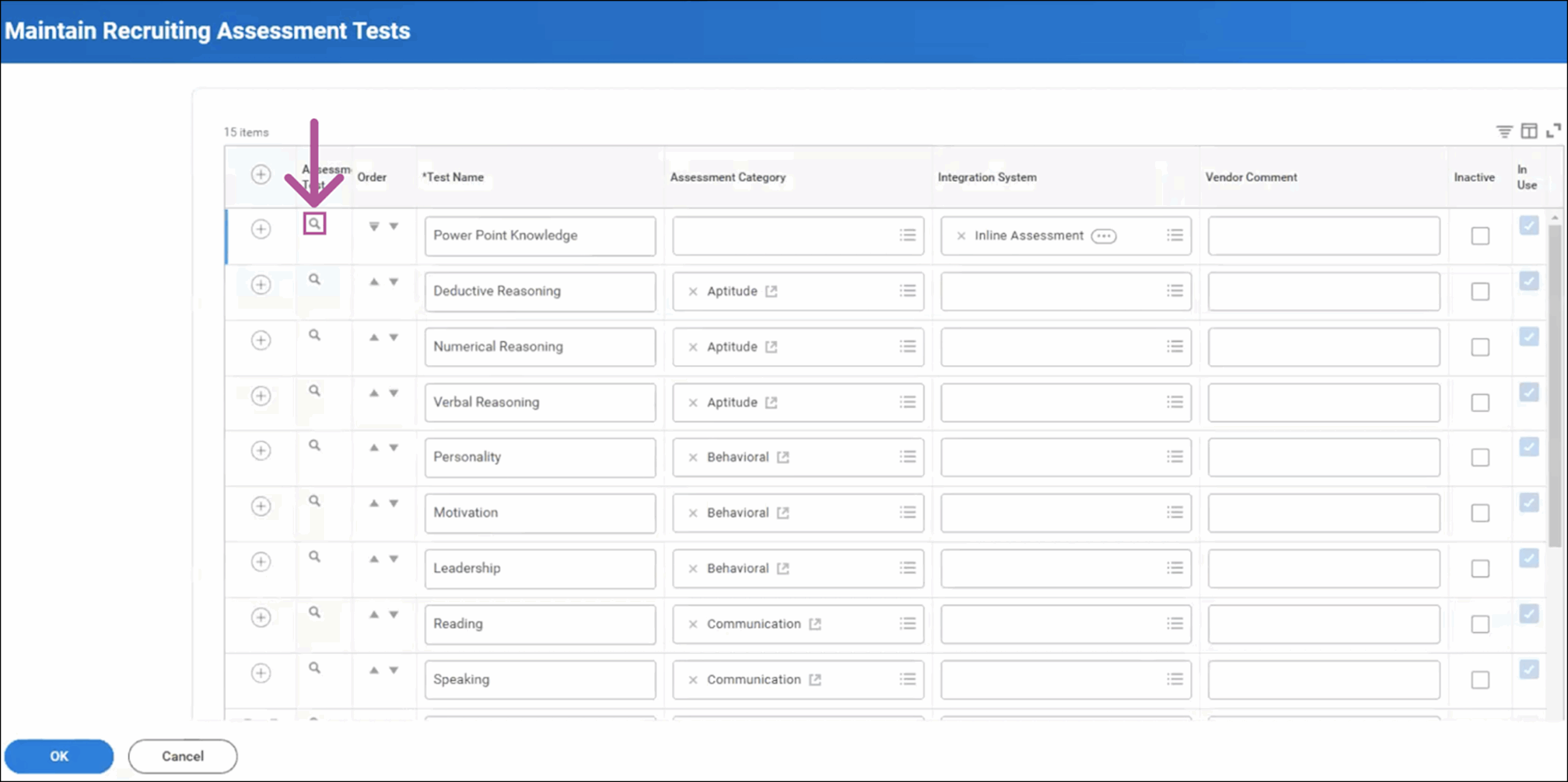Toggle Inactive checkbox for Verbal Reasoning
Image resolution: width=1568 pixels, height=782 pixels.
coord(1480,402)
